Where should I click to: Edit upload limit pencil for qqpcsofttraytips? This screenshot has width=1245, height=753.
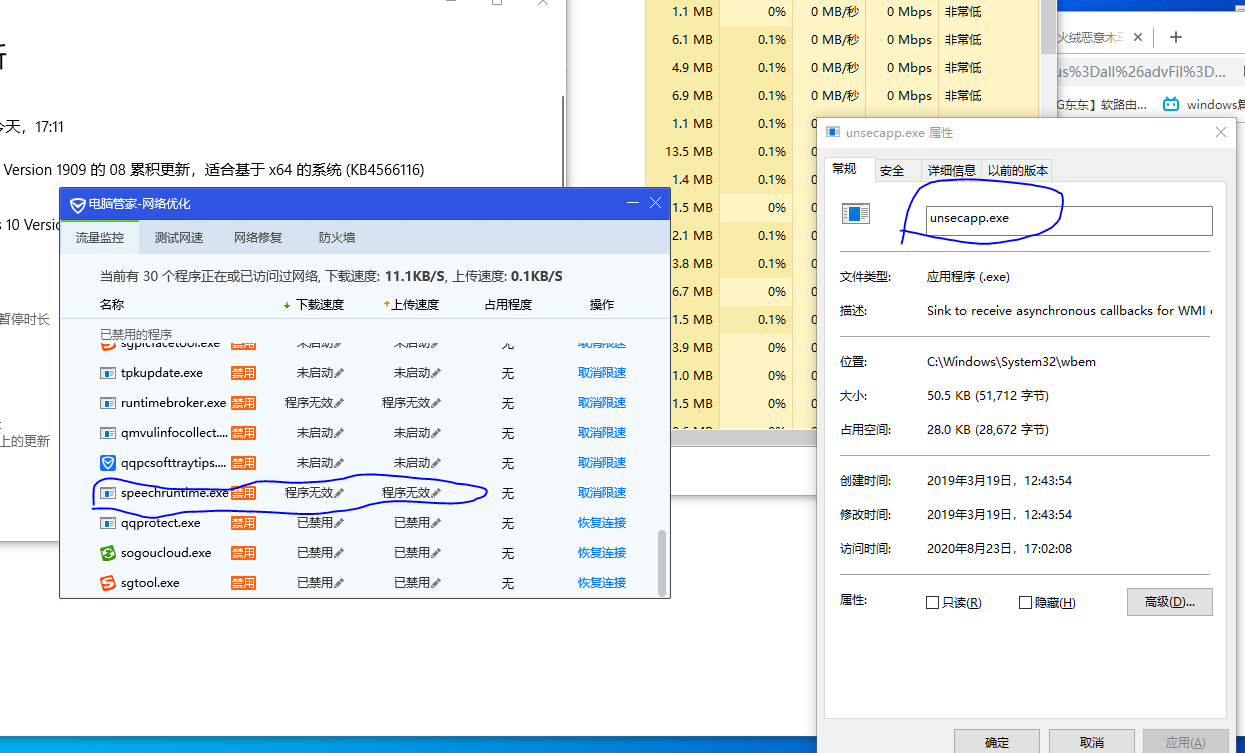click(x=436, y=463)
